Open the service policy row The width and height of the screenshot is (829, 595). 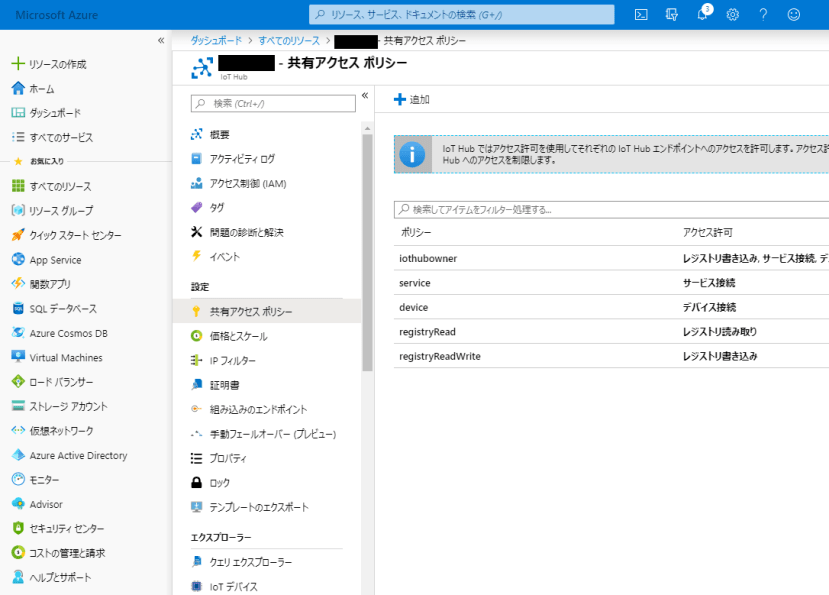611,283
